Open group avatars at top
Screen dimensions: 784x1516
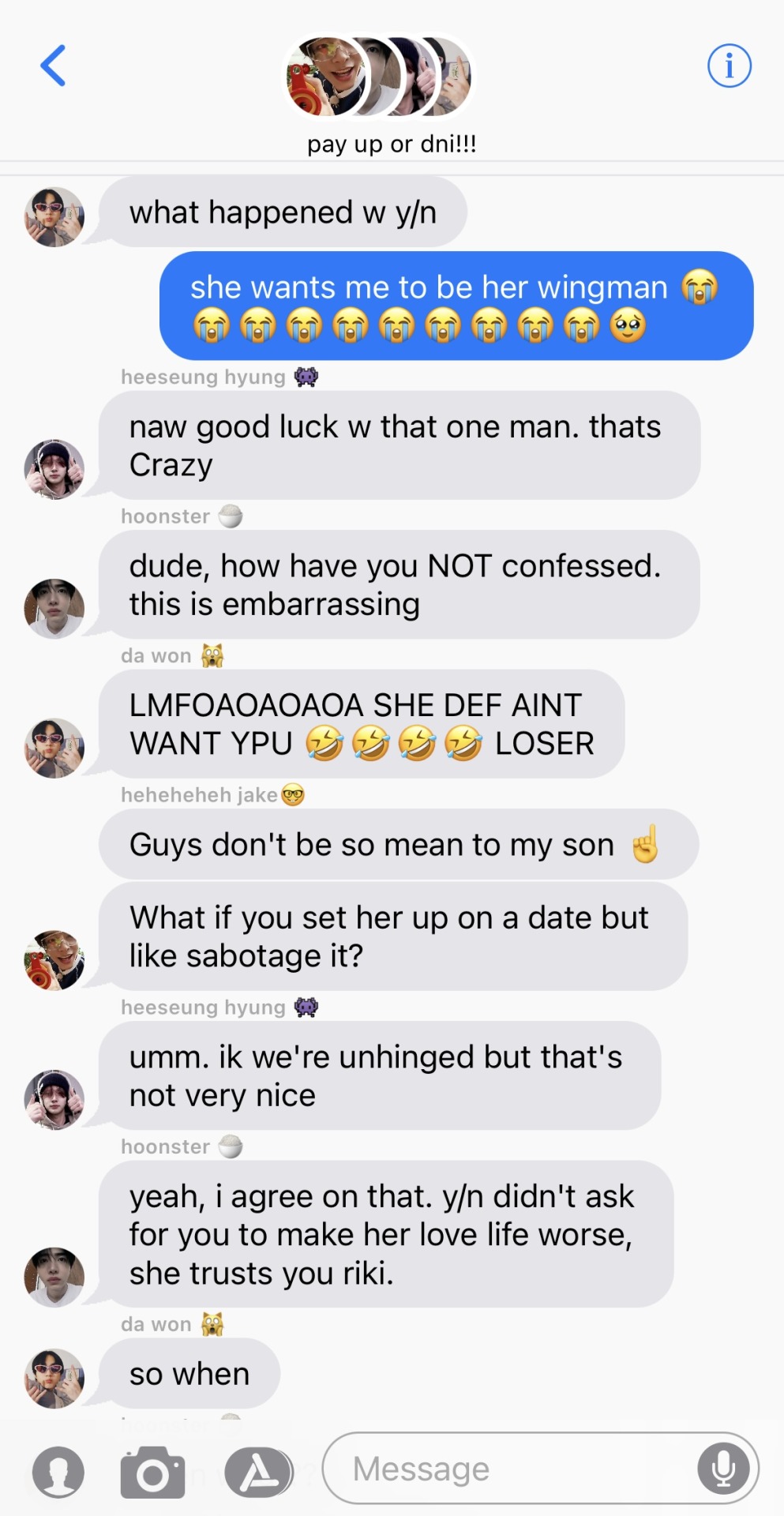[x=379, y=77]
